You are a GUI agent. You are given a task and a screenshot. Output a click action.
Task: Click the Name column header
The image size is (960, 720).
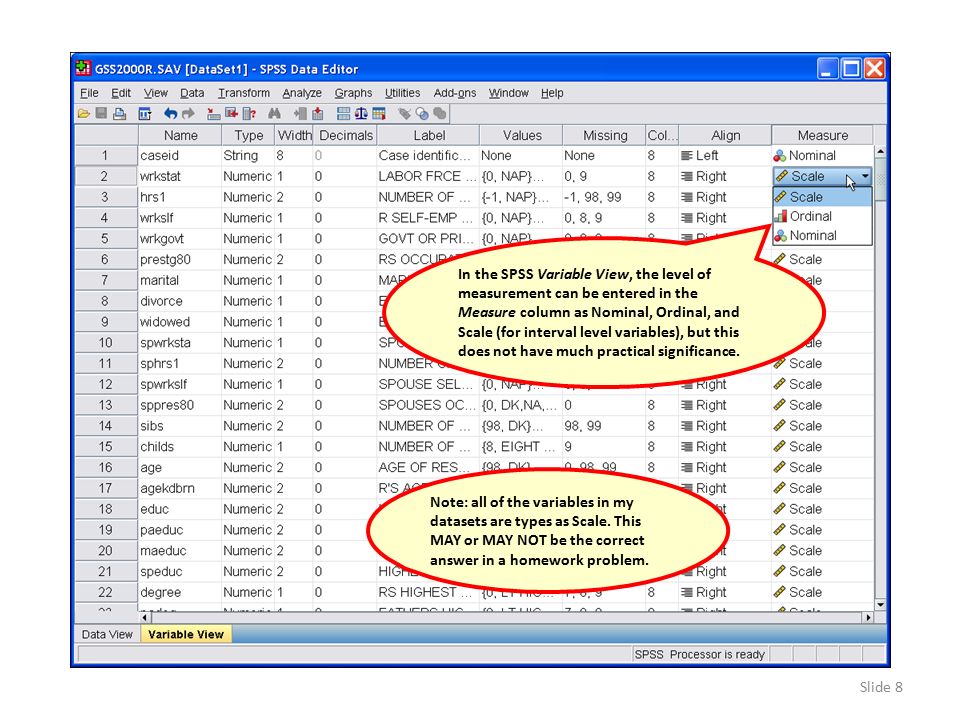click(181, 135)
